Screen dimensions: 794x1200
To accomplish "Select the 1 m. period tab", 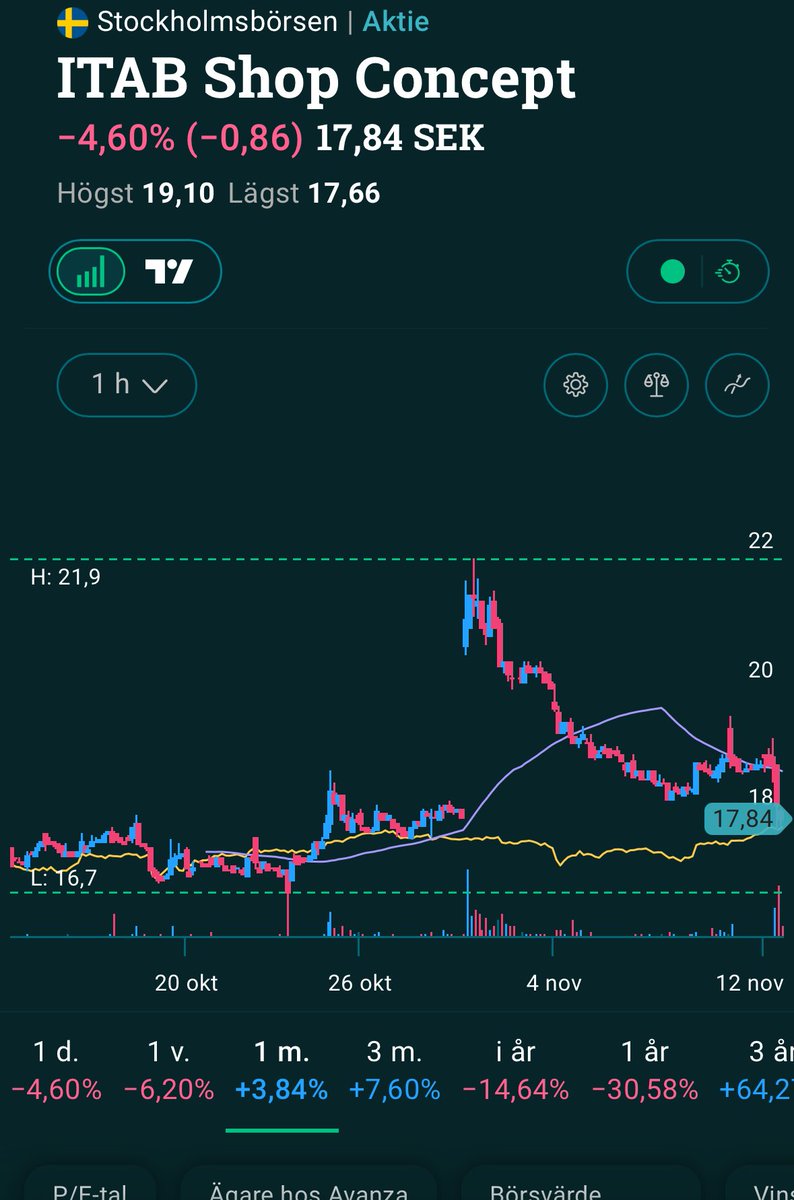I will tap(282, 1070).
